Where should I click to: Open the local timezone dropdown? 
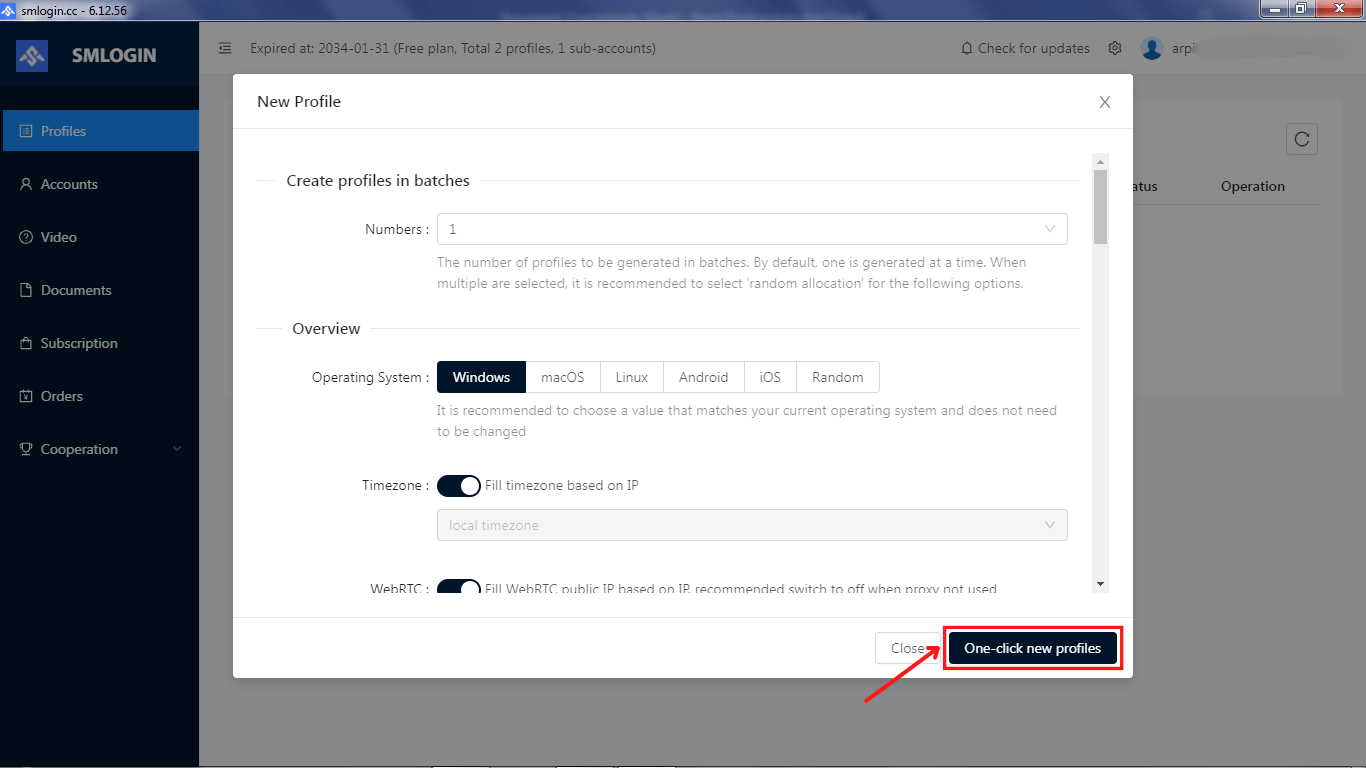tap(1049, 524)
